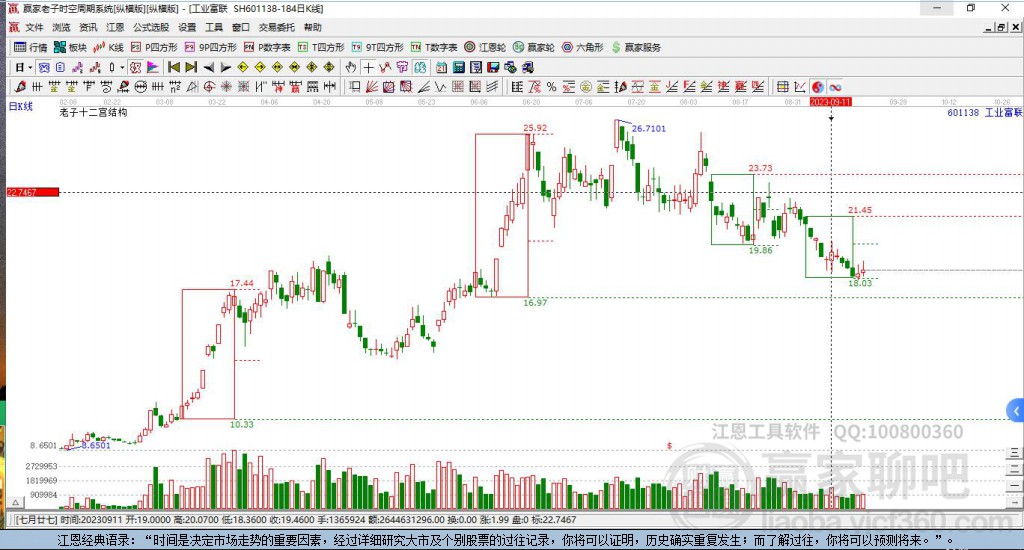1024x550 pixels.
Task: Open the 赢家轮 wheel tool
Action: (x=534, y=47)
